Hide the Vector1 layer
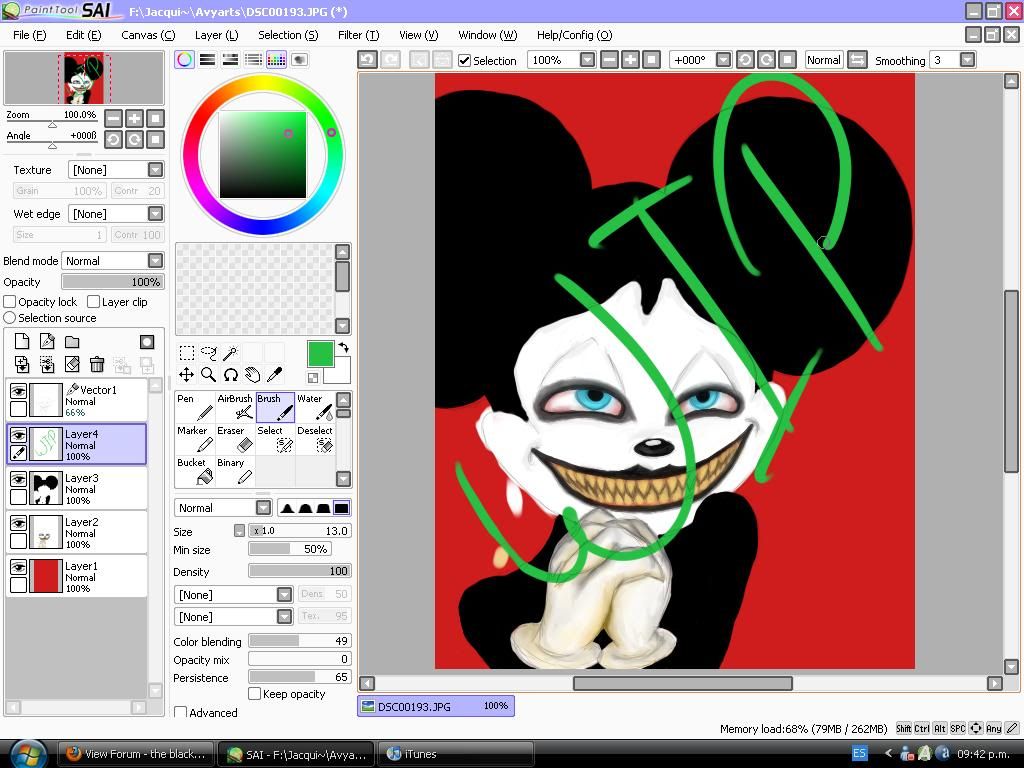 click(x=18, y=391)
